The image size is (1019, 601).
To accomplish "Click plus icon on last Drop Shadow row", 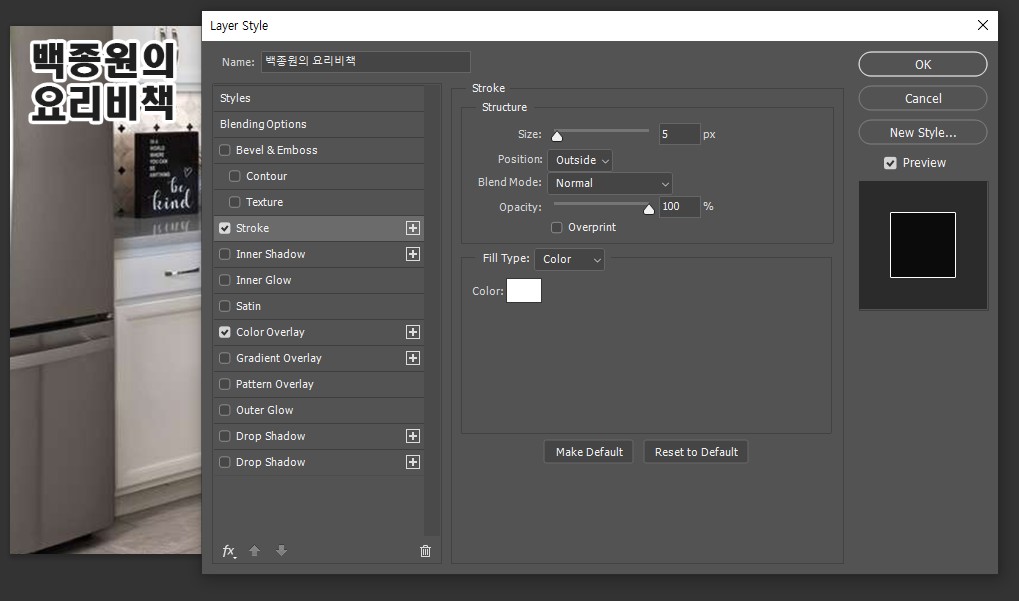I will coord(413,462).
